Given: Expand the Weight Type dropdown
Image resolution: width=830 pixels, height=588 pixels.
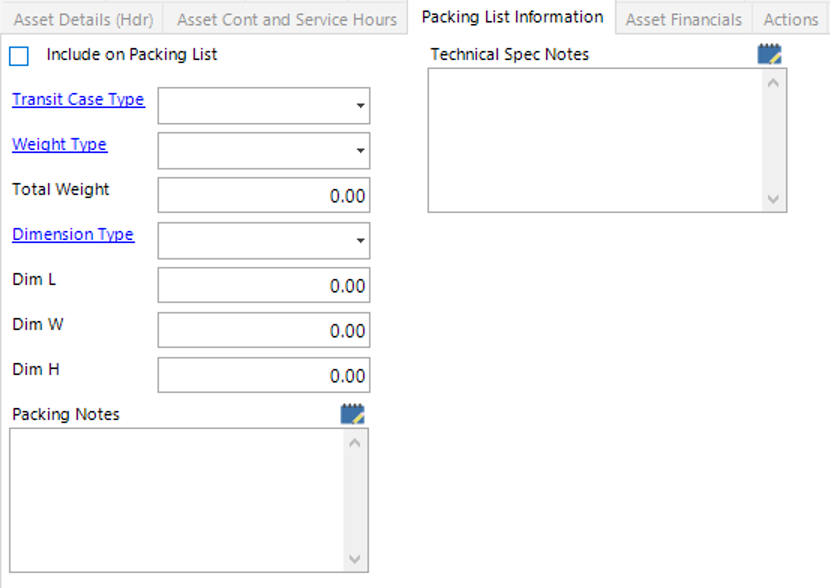Looking at the screenshot, I should [x=359, y=151].
